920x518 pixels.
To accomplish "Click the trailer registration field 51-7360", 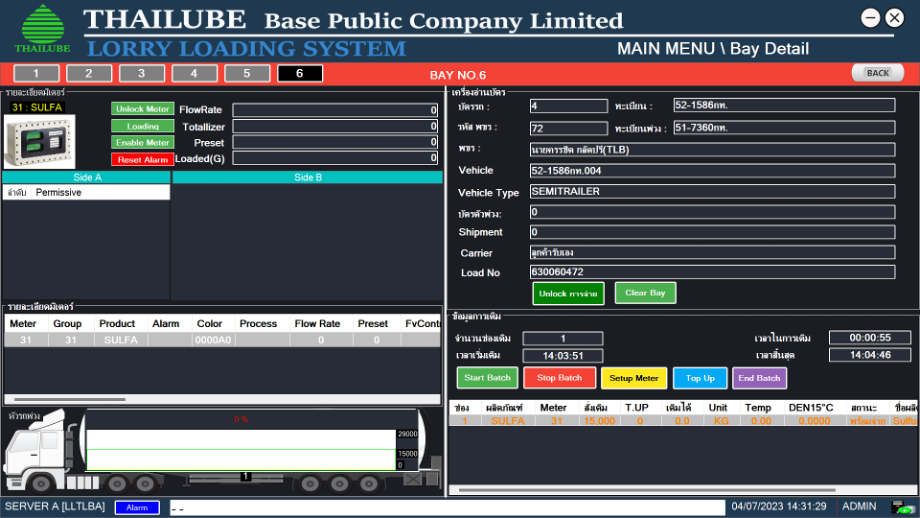I will pyautogui.click(x=784, y=127).
